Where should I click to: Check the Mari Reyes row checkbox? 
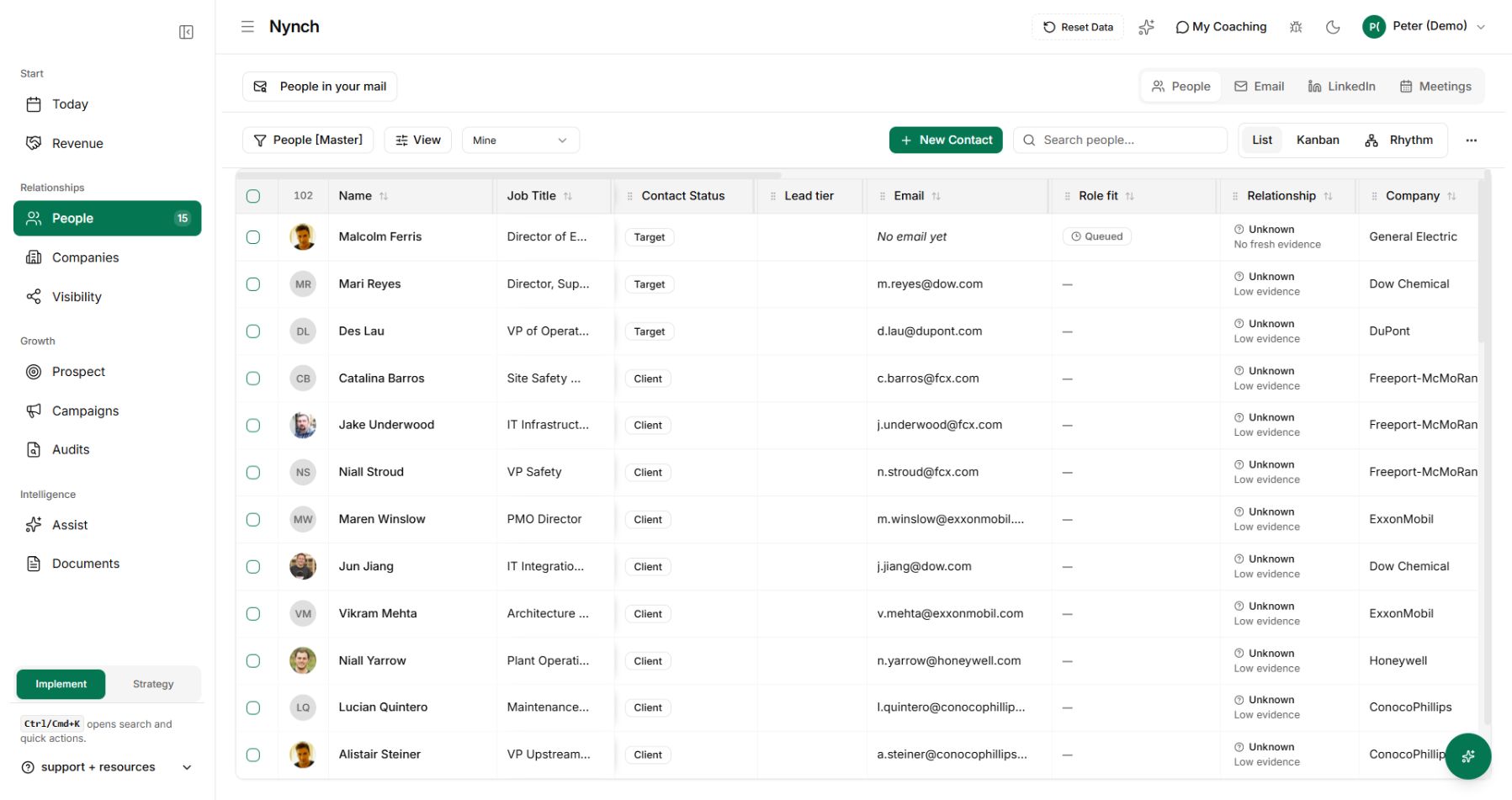point(253,284)
